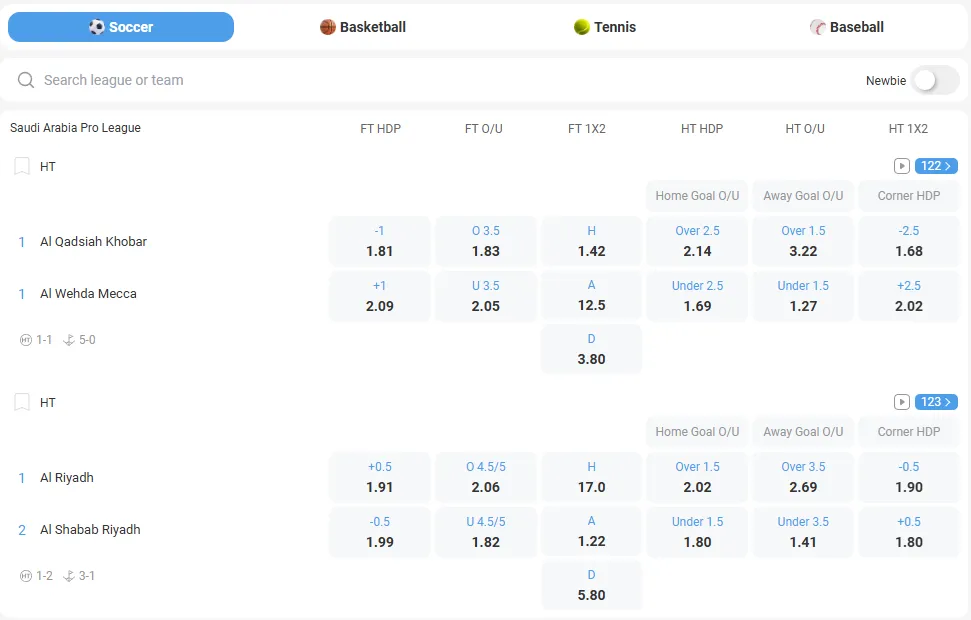Image resolution: width=971 pixels, height=620 pixels.
Task: Play live stream for Al Qadsiah match
Action: click(901, 166)
